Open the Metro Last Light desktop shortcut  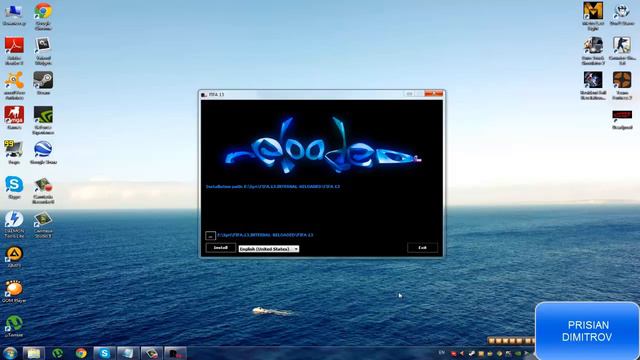(x=593, y=16)
